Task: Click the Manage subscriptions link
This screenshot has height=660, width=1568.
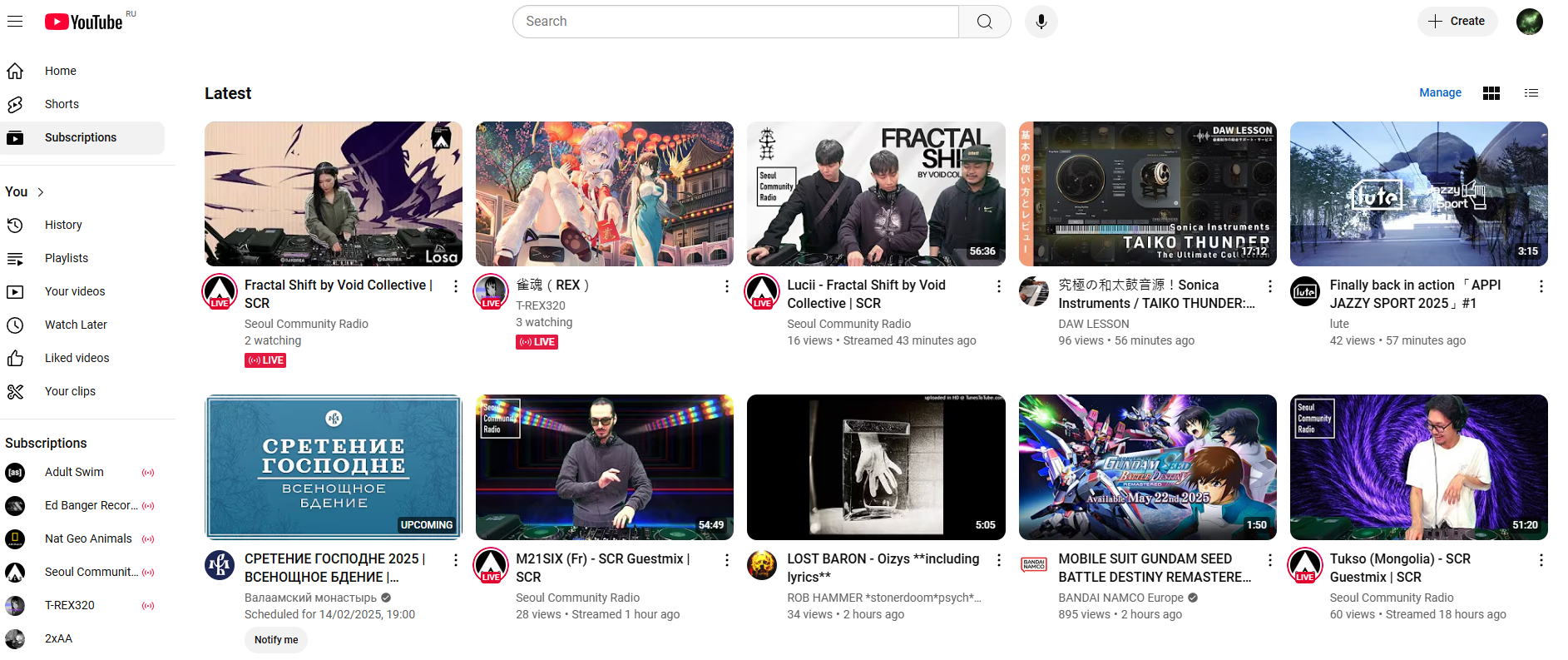Action: pos(1440,93)
